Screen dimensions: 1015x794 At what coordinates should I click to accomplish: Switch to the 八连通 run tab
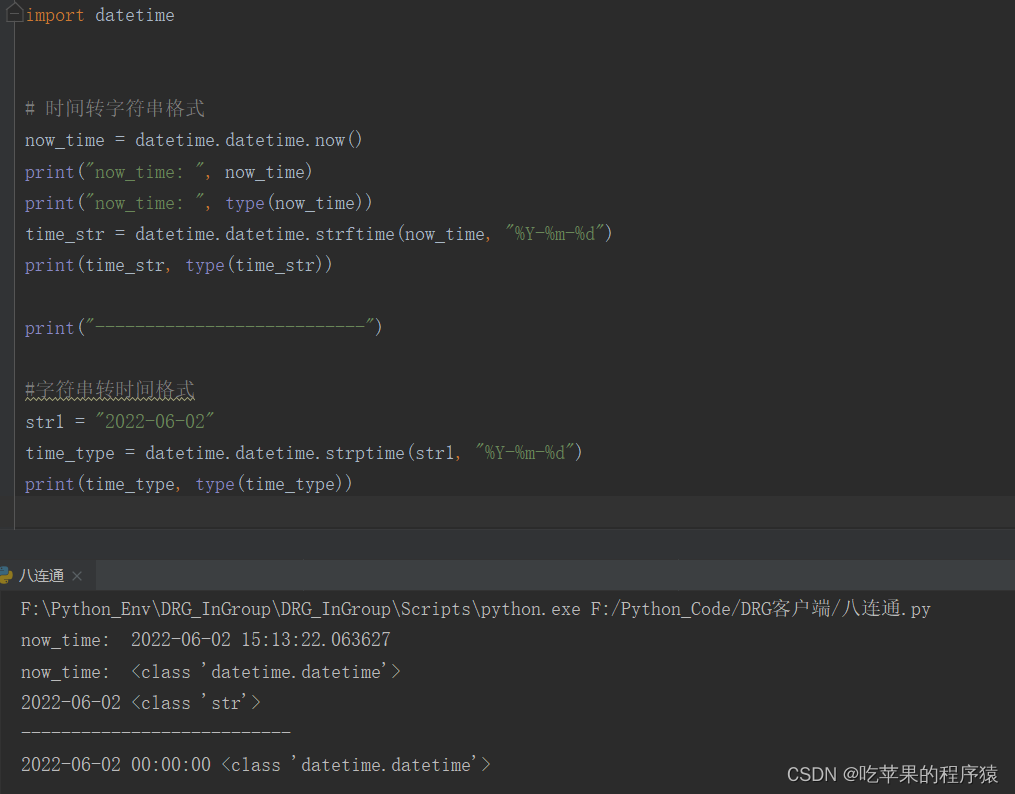(41, 576)
